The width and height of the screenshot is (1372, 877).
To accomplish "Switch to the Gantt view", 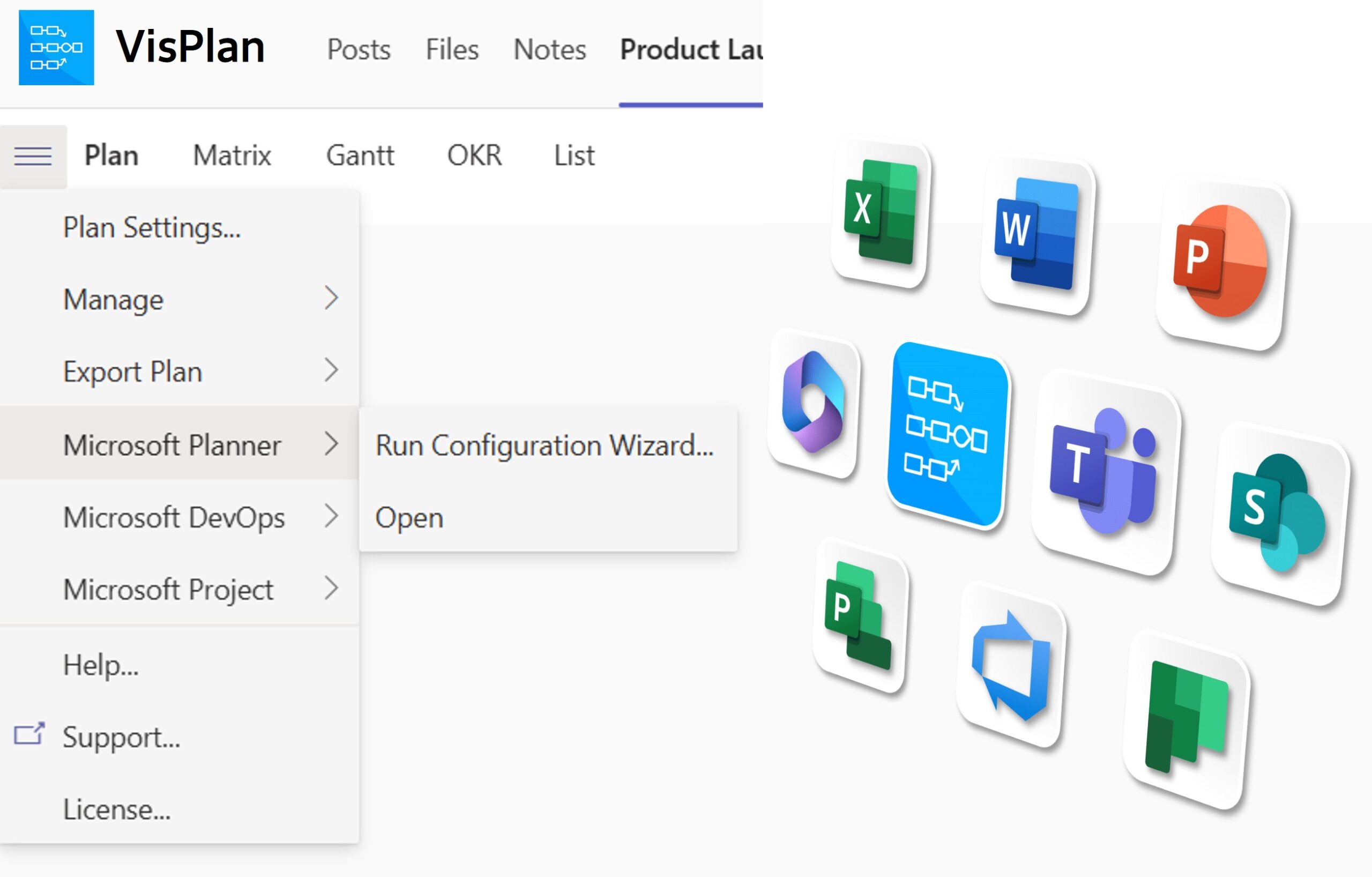I will pos(360,155).
